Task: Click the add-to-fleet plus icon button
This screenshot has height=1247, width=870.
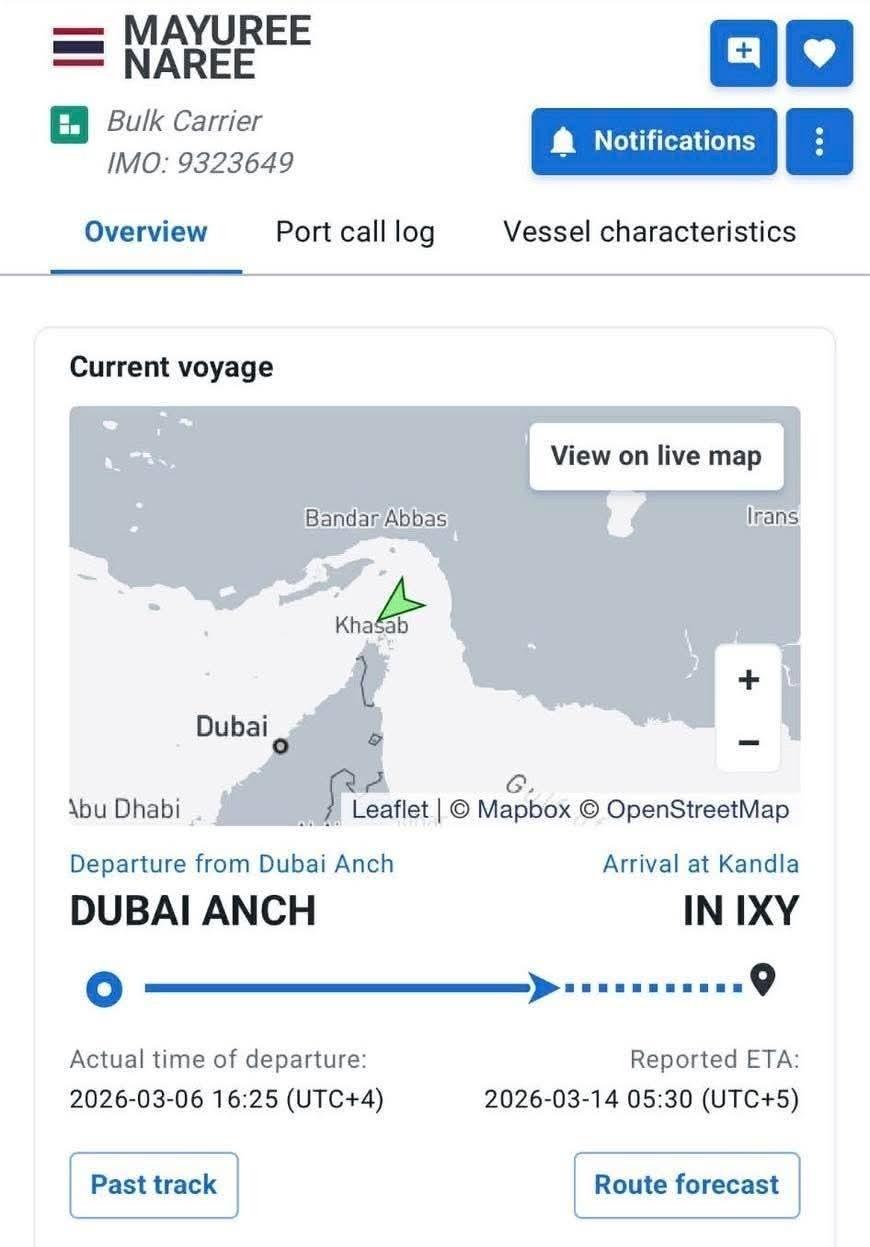Action: tap(743, 53)
